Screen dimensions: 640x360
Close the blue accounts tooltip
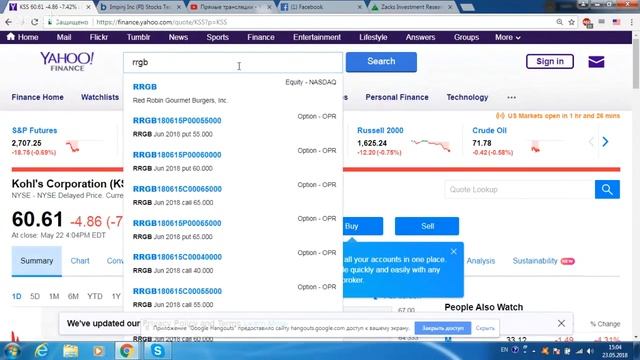pos(453,251)
